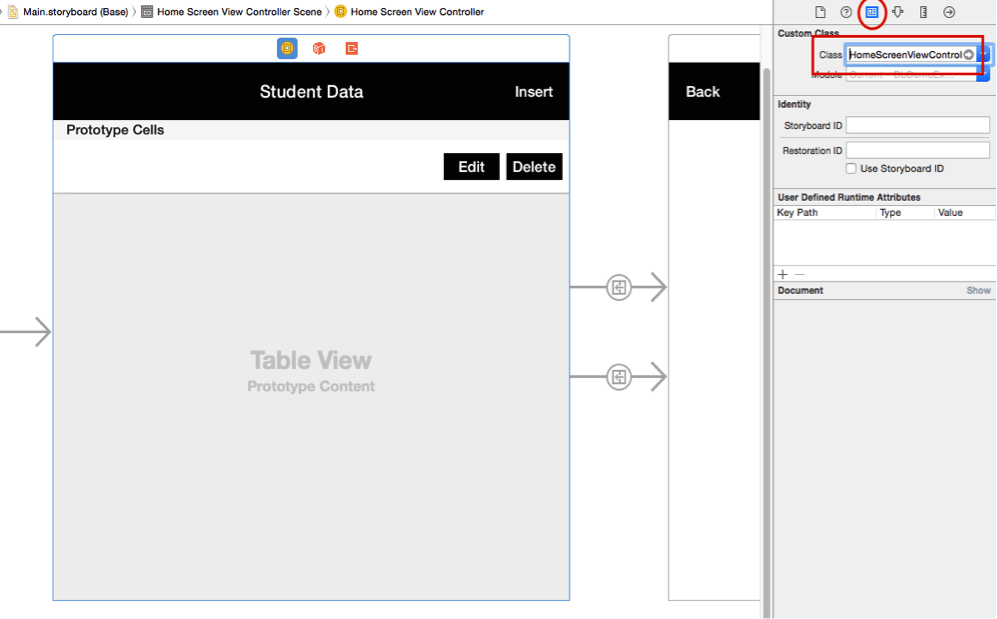Select the lower segue connector icon
The width and height of the screenshot is (997, 619).
click(619, 377)
